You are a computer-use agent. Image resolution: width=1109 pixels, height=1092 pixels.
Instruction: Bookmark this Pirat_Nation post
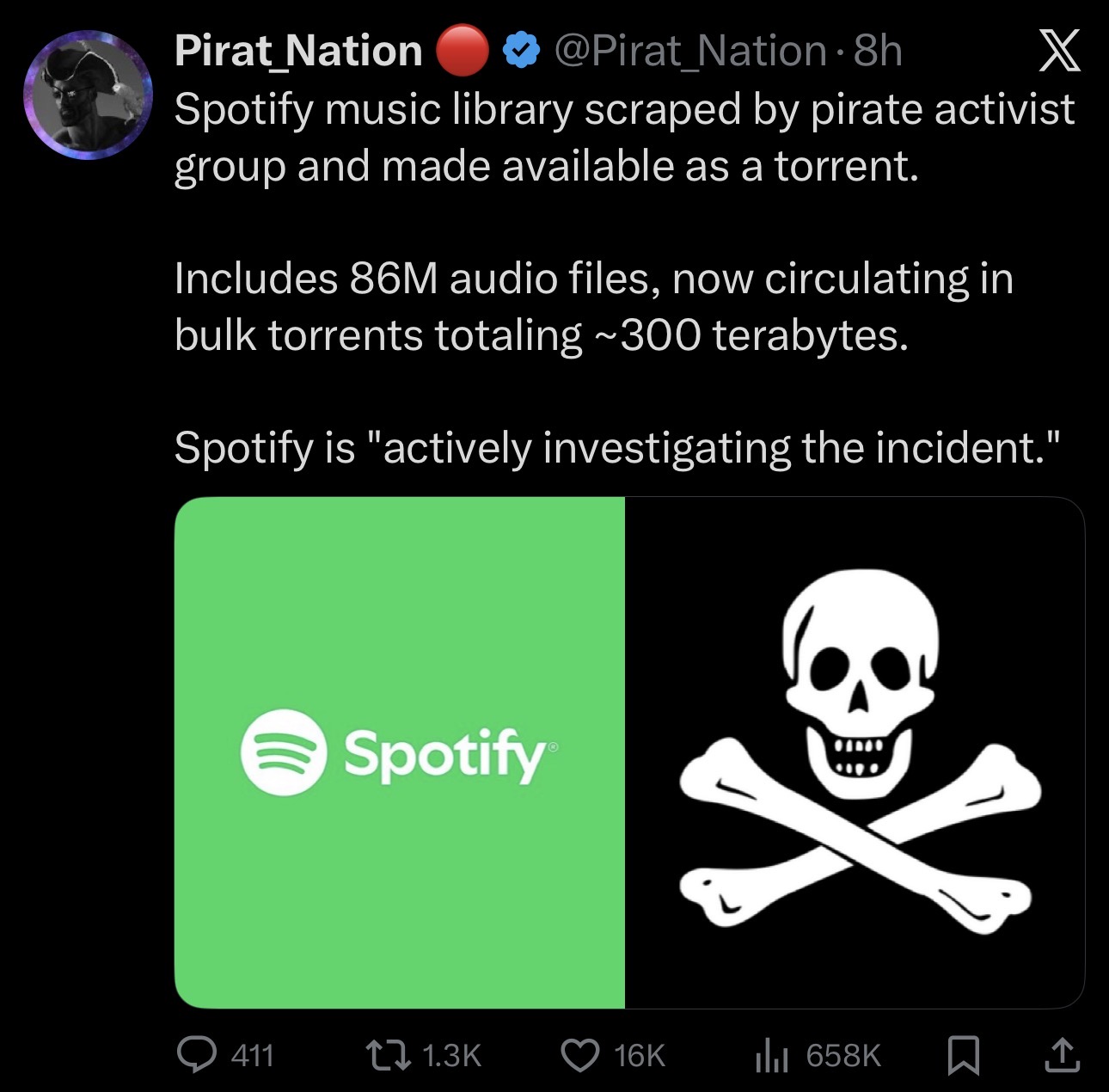coord(963,1055)
